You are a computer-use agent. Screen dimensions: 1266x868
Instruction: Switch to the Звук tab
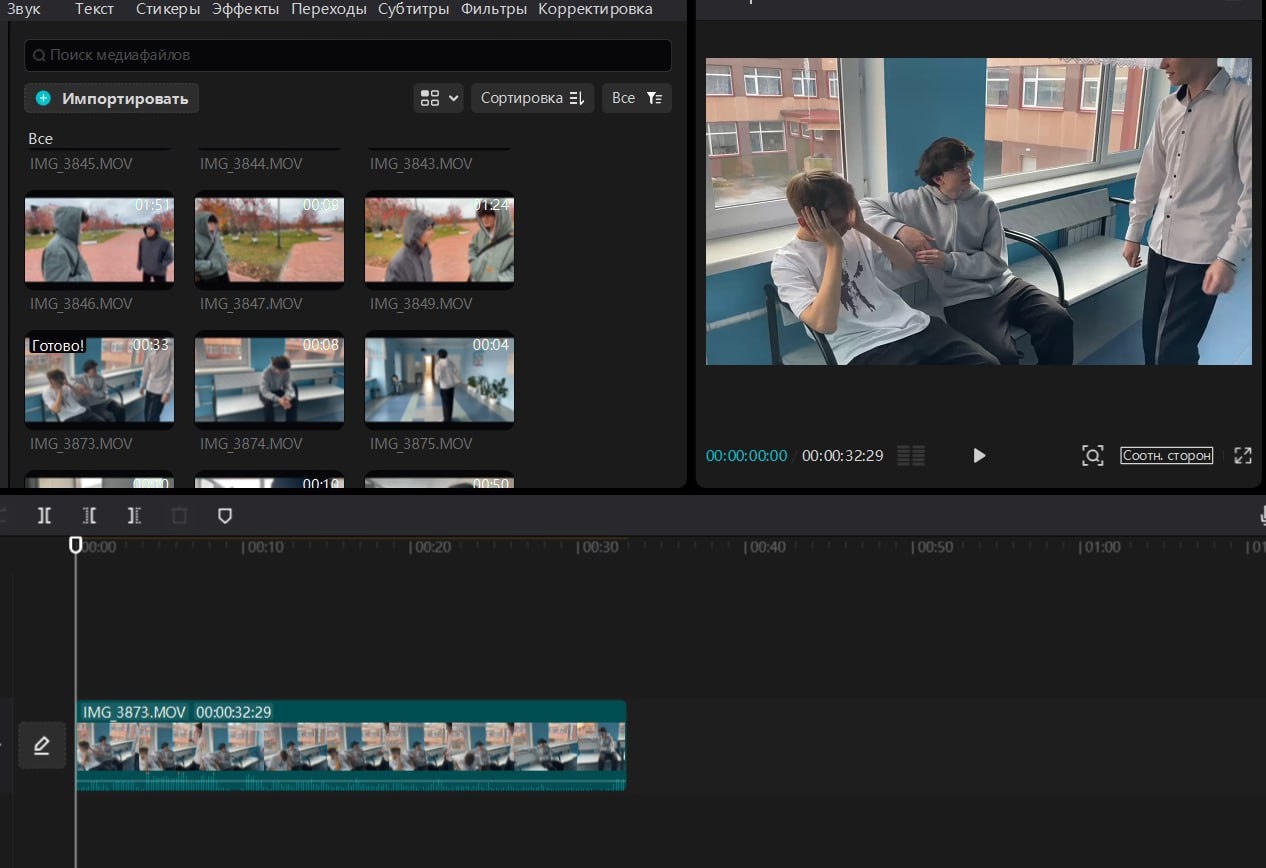point(23,9)
